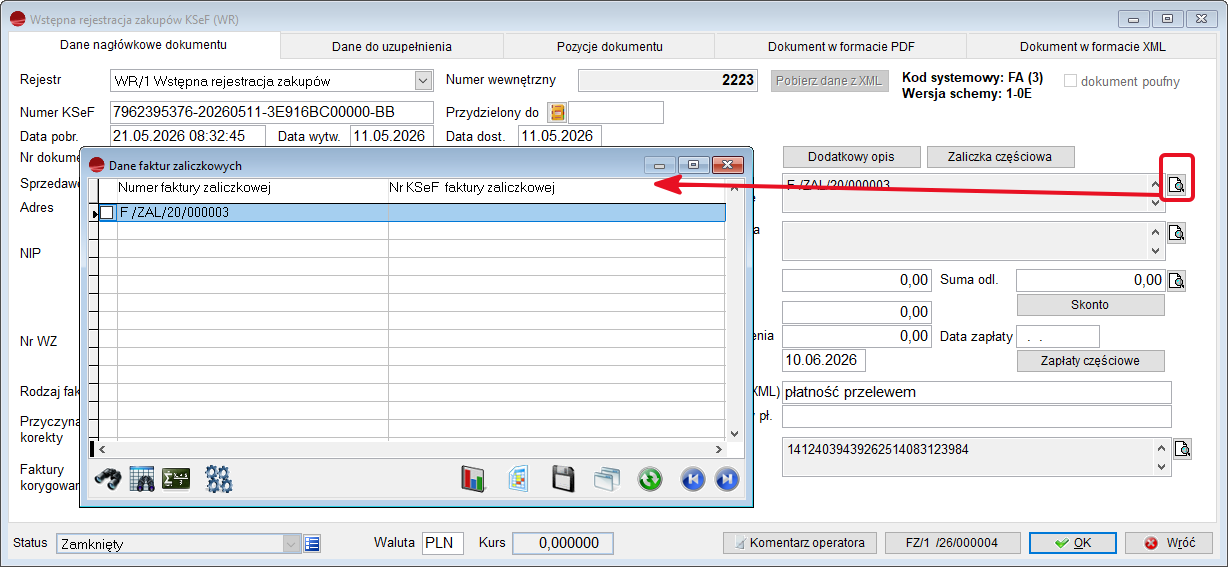Click the Data zapłaty field

[x=1058, y=337]
